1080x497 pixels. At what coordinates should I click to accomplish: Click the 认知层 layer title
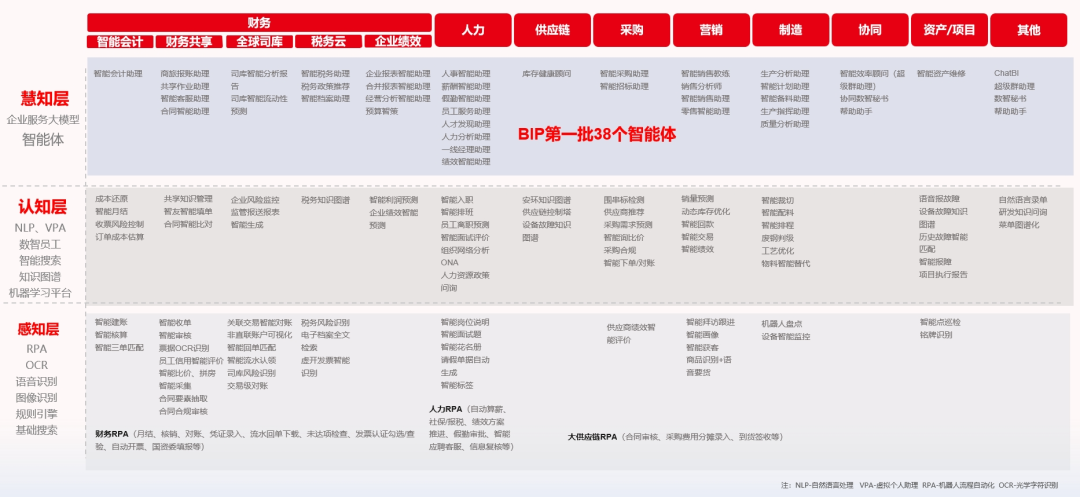[43, 207]
